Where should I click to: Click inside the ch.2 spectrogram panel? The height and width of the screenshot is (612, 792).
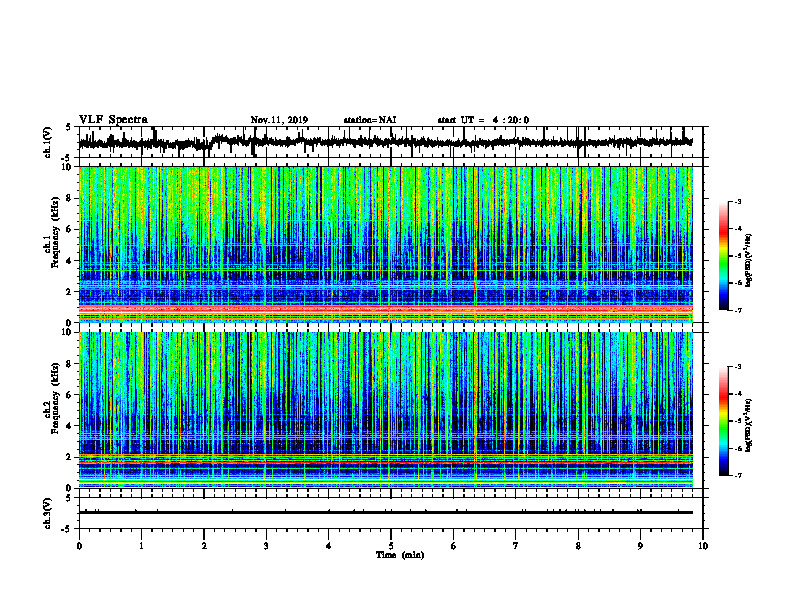pos(386,410)
